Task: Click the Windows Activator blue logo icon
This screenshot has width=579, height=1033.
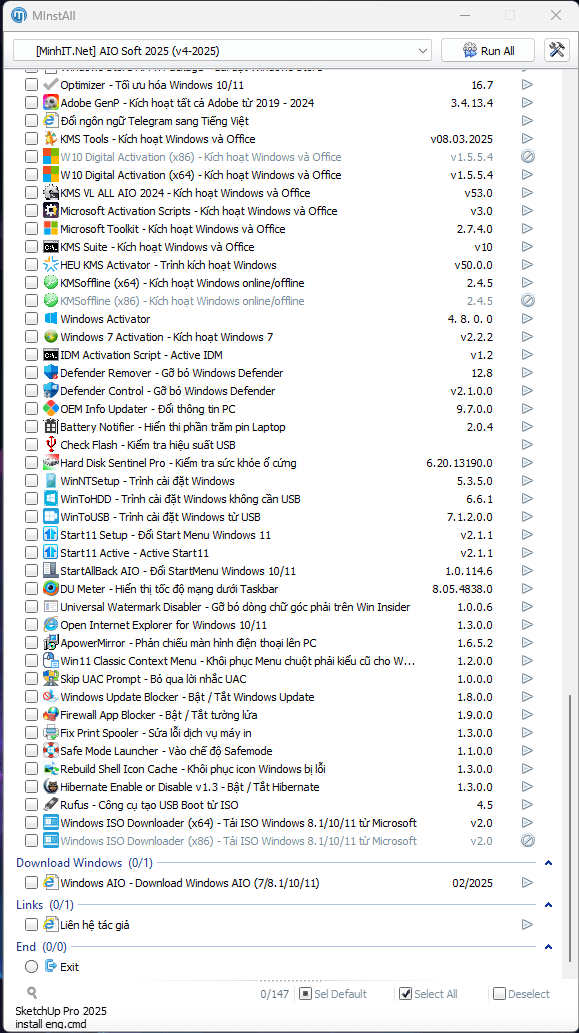Action: coord(51,319)
